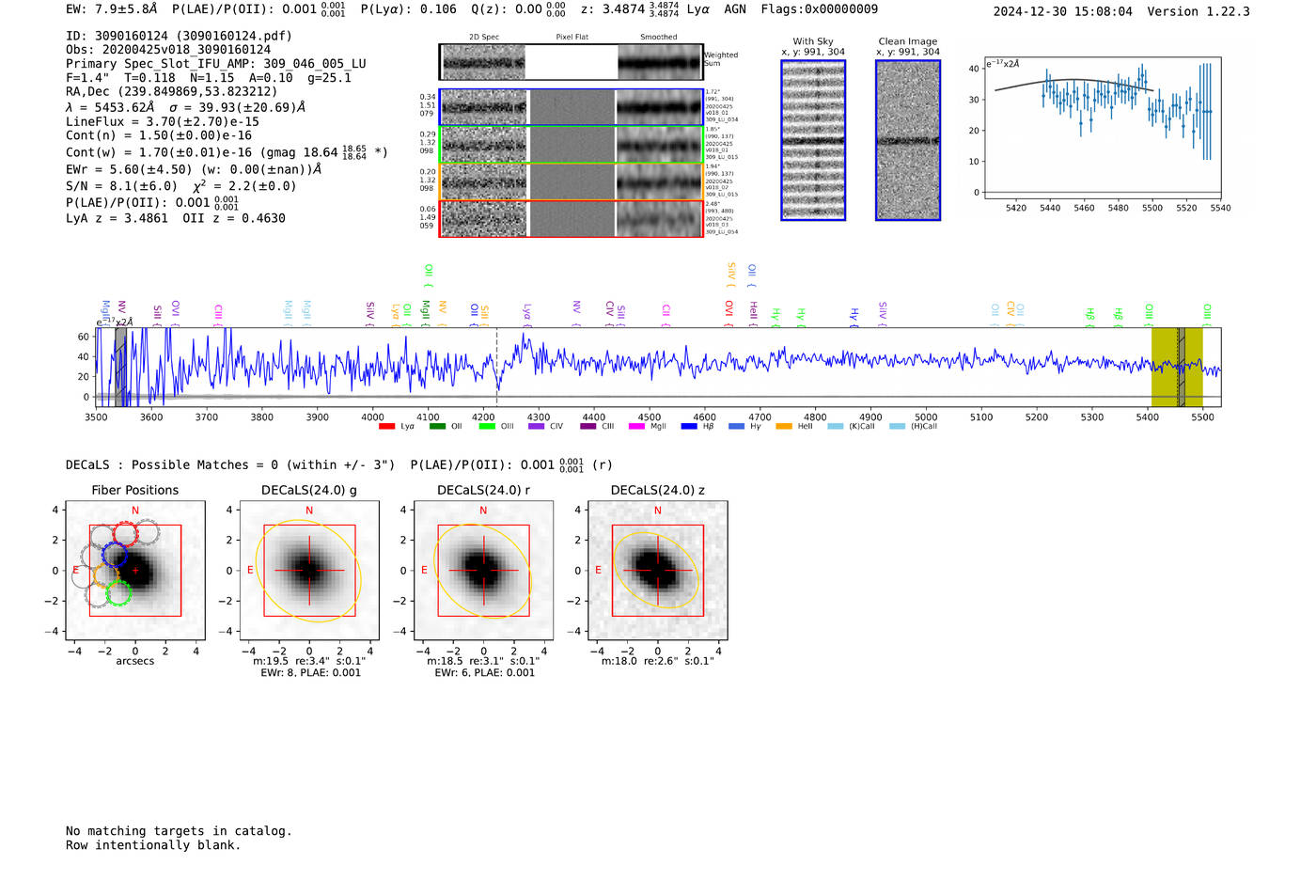Click the yellow highlighted band near 5450
The width and height of the screenshot is (1316, 896).
(x=1177, y=367)
